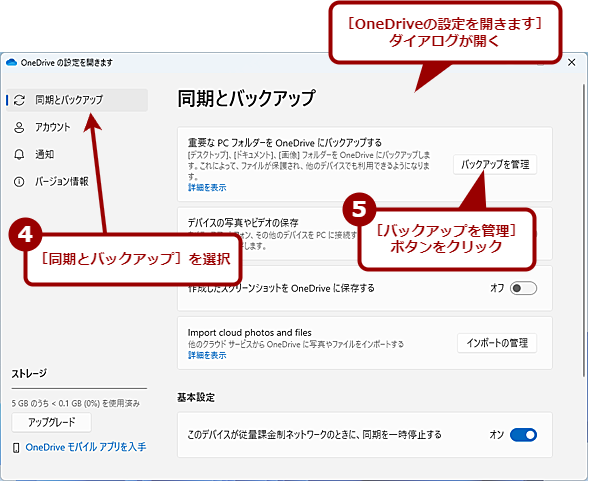Click the Import cloud photos and files title
Image resolution: width=589 pixels, height=482 pixels.
pos(249,332)
